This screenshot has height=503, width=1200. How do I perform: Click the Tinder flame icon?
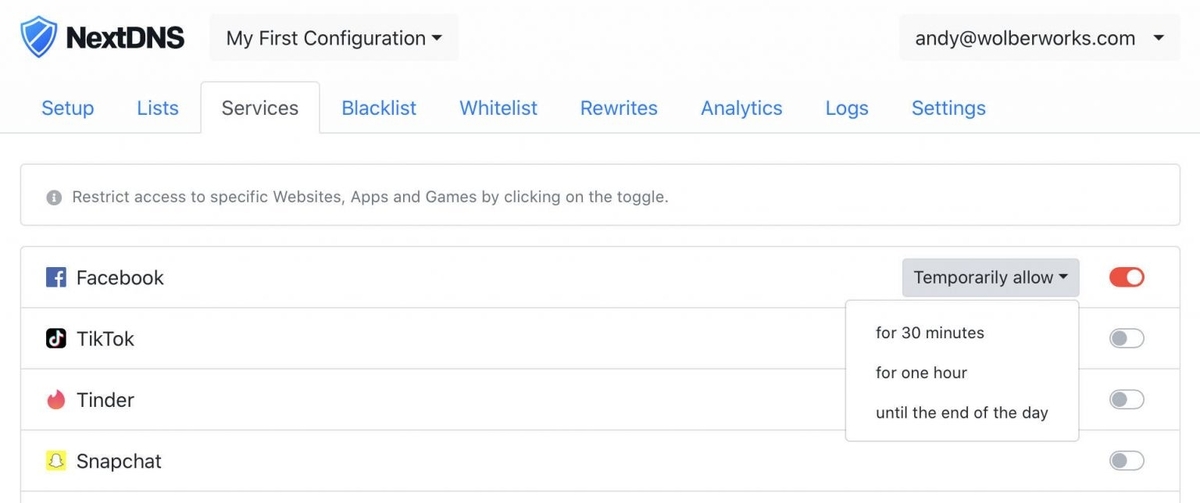click(x=56, y=400)
